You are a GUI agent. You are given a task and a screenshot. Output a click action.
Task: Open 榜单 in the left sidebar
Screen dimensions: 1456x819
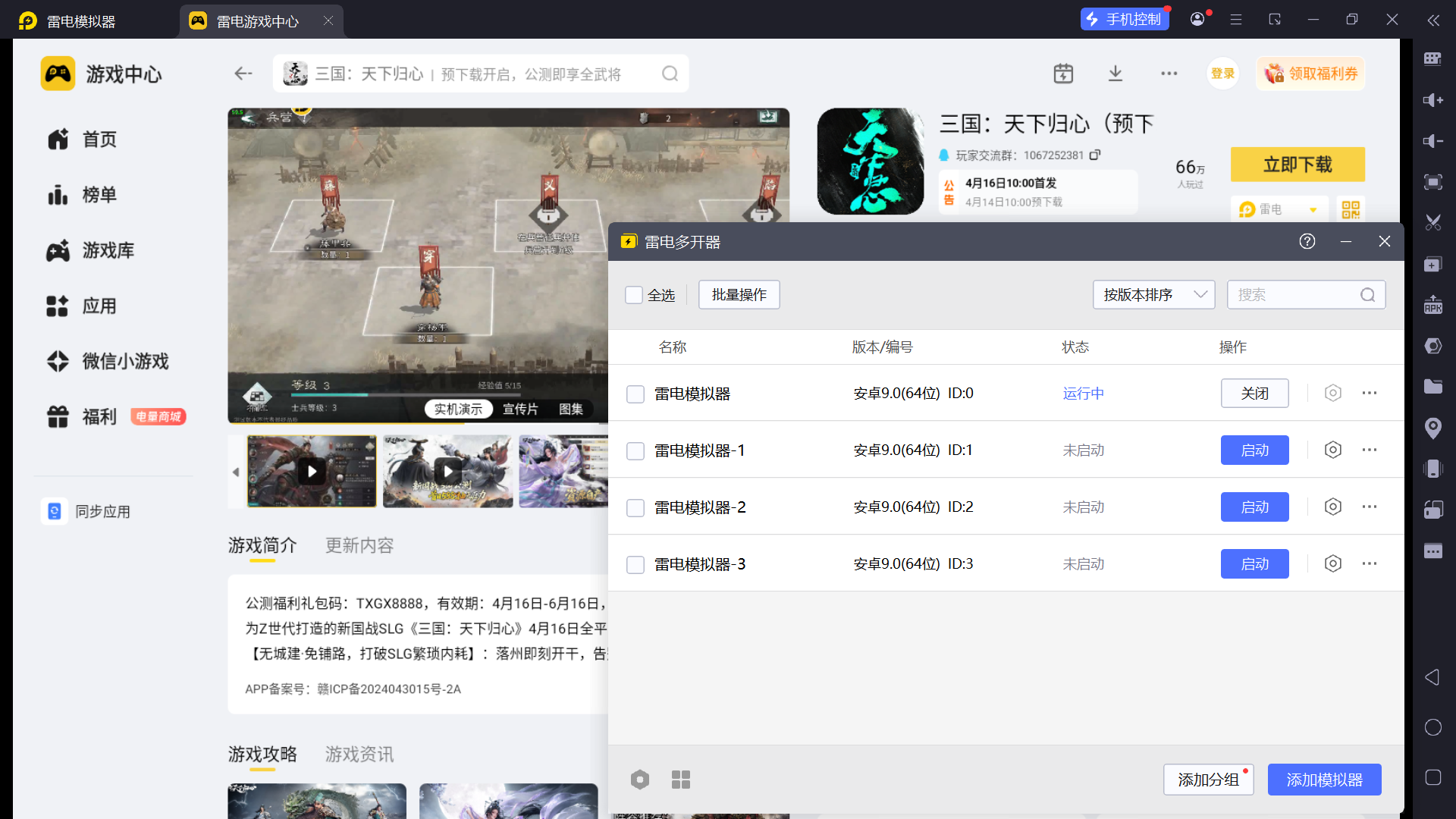point(99,195)
